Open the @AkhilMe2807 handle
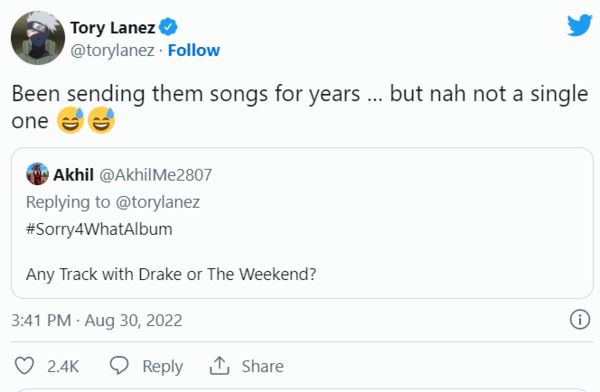This screenshot has width=600, height=392. pyautogui.click(x=155, y=175)
